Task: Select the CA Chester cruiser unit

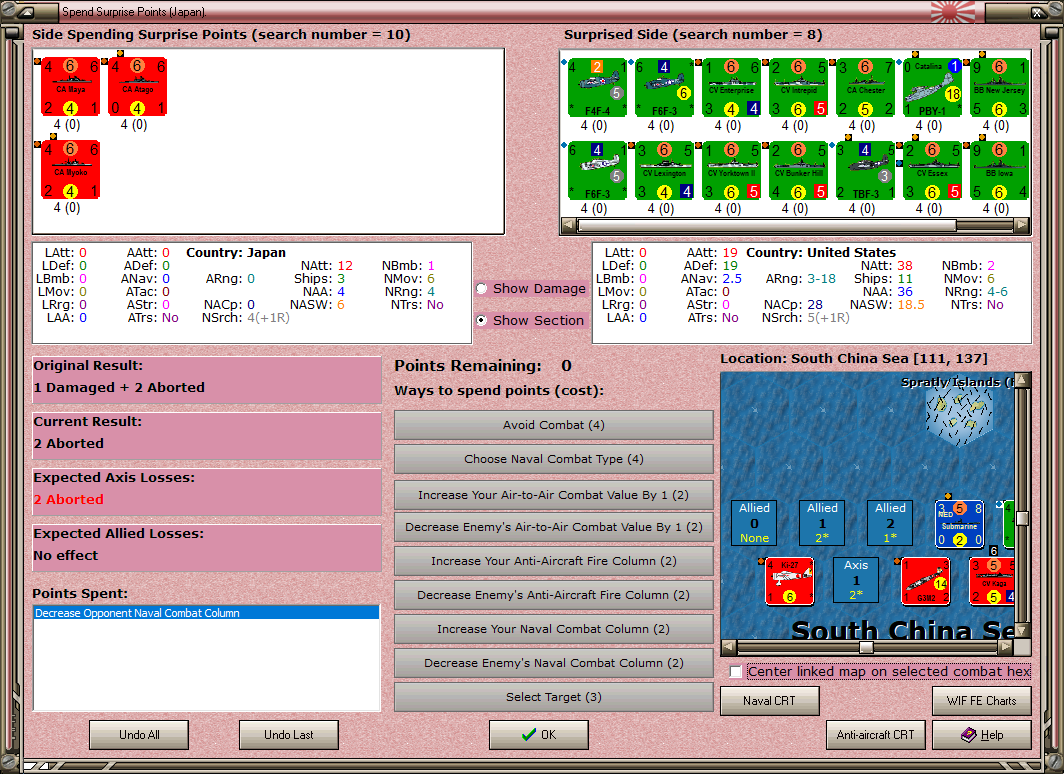Action: (x=865, y=88)
